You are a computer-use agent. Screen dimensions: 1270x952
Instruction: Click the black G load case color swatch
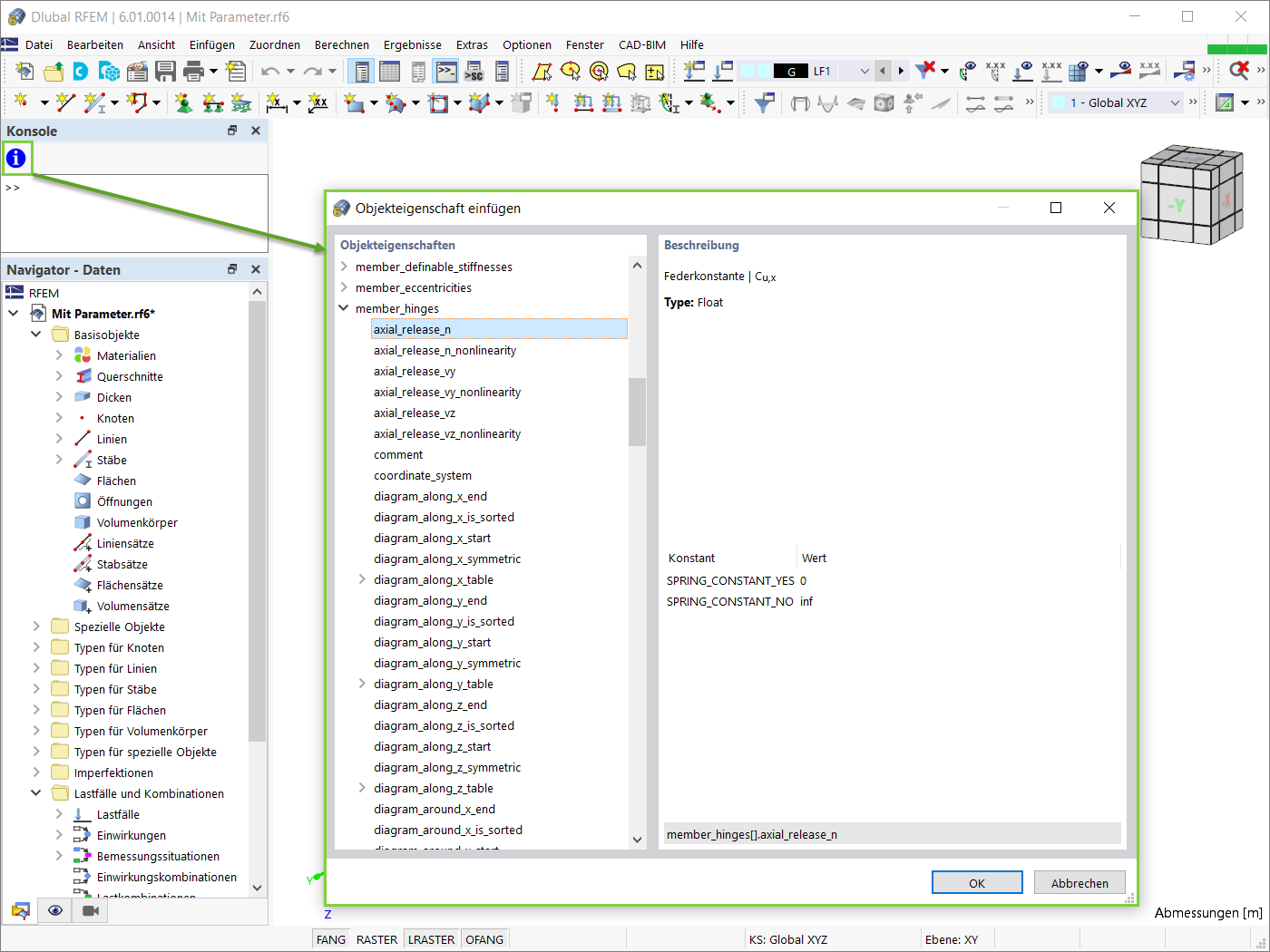tap(791, 71)
